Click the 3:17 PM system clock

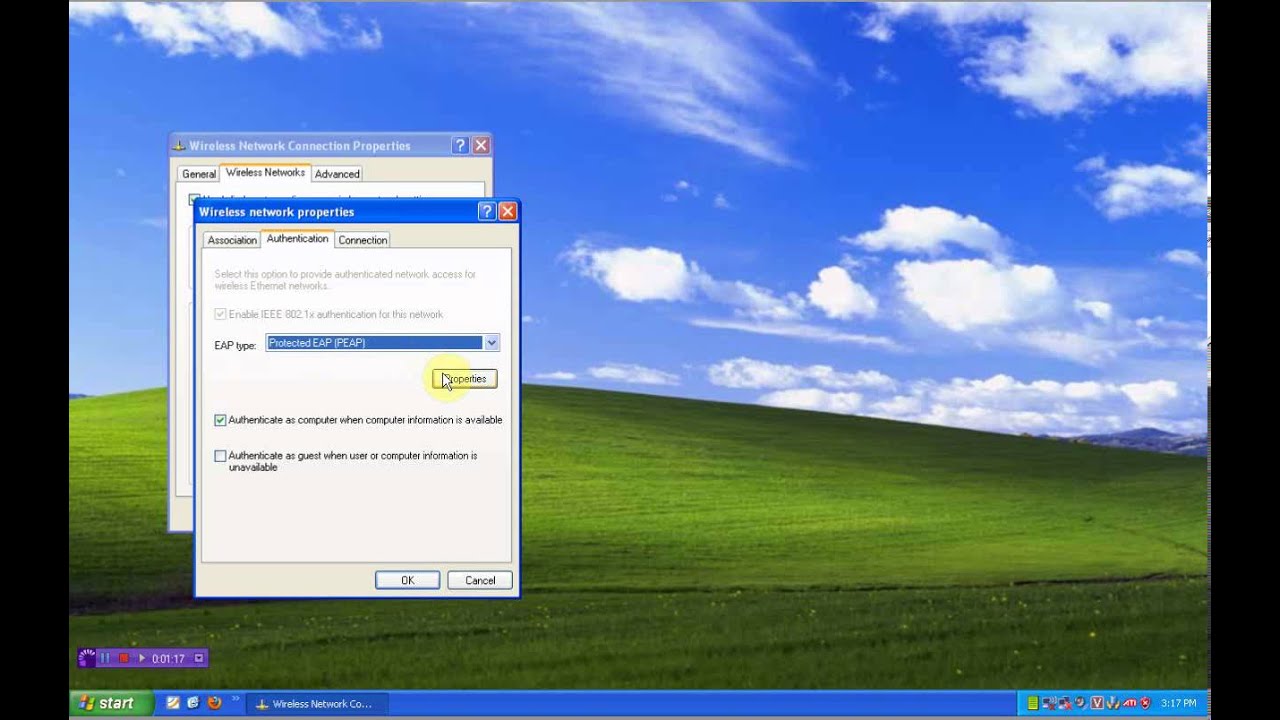tap(1178, 703)
